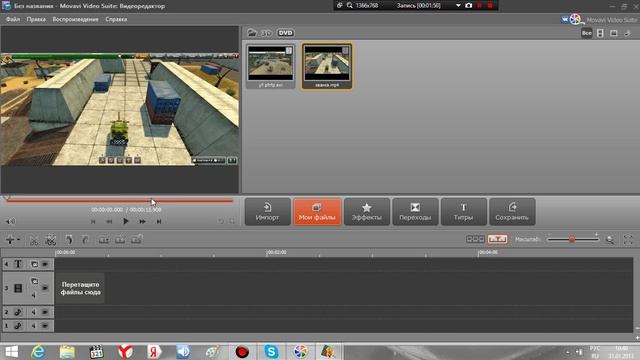The height and width of the screenshot is (360, 640).
Task: Open the recorder Запись dropdown arrow
Action: pos(458,6)
